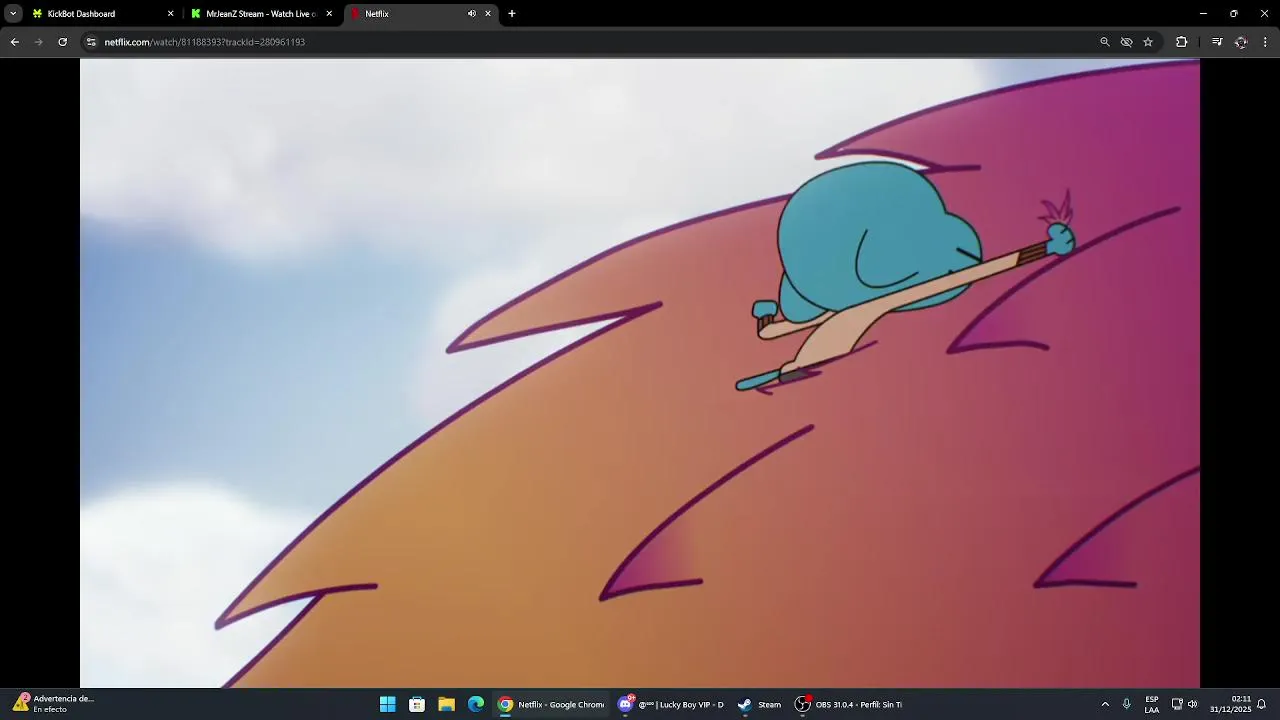Screen dimensions: 1280x720
Task: Focus Netflix - Google Chrome taskbar button
Action: tap(551, 704)
